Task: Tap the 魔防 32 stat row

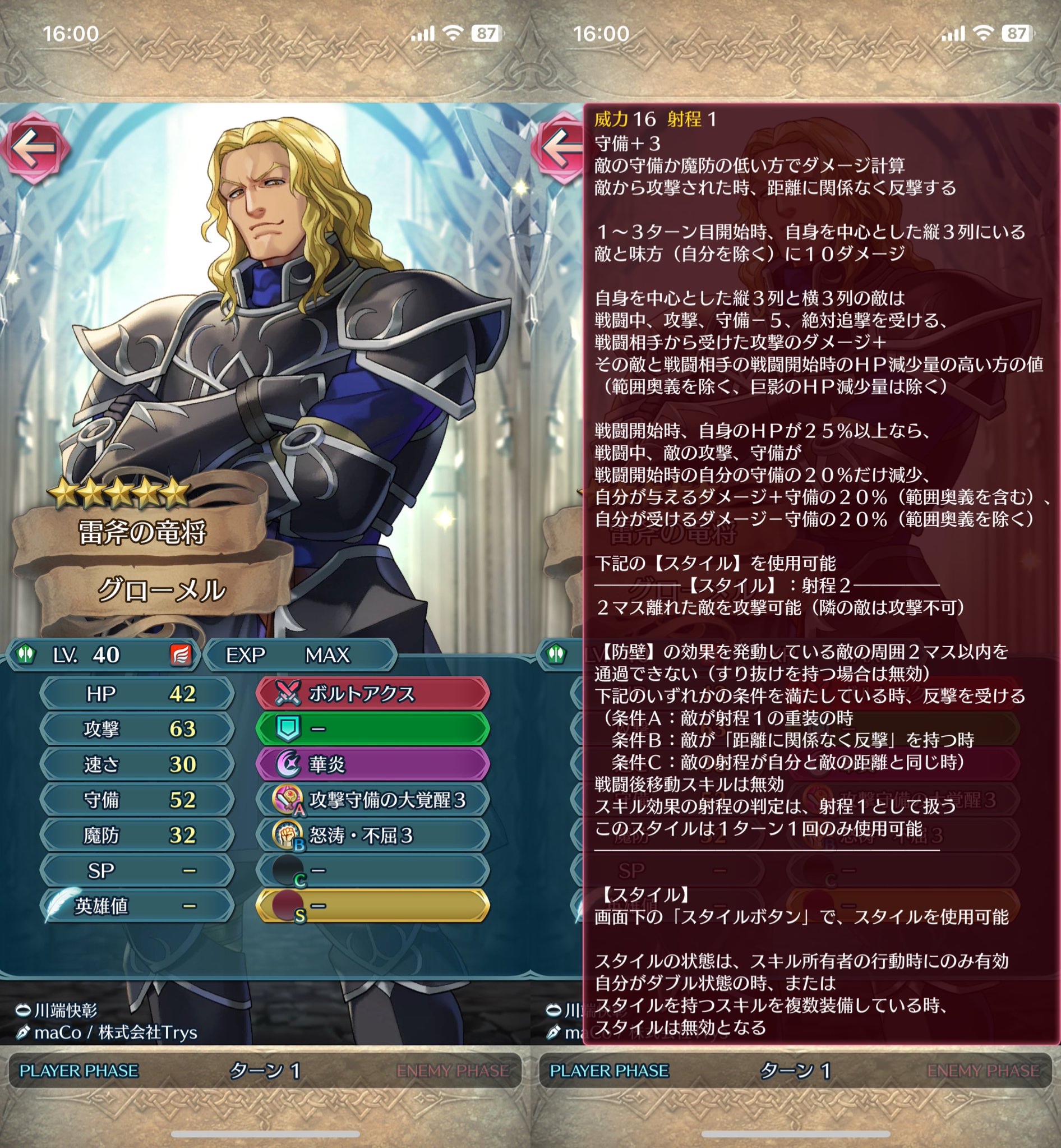Action: coord(137,835)
